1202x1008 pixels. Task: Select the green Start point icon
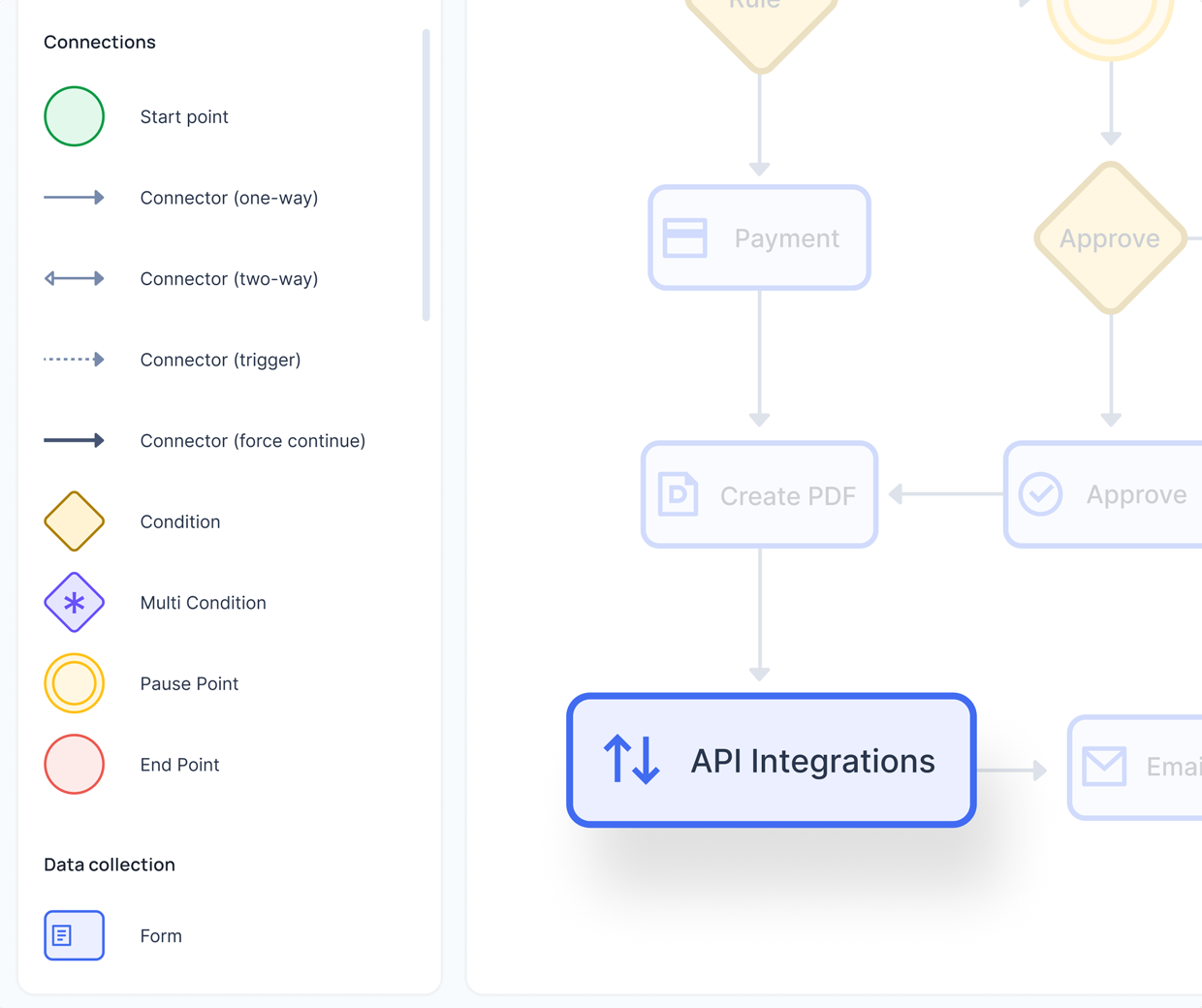(x=74, y=116)
